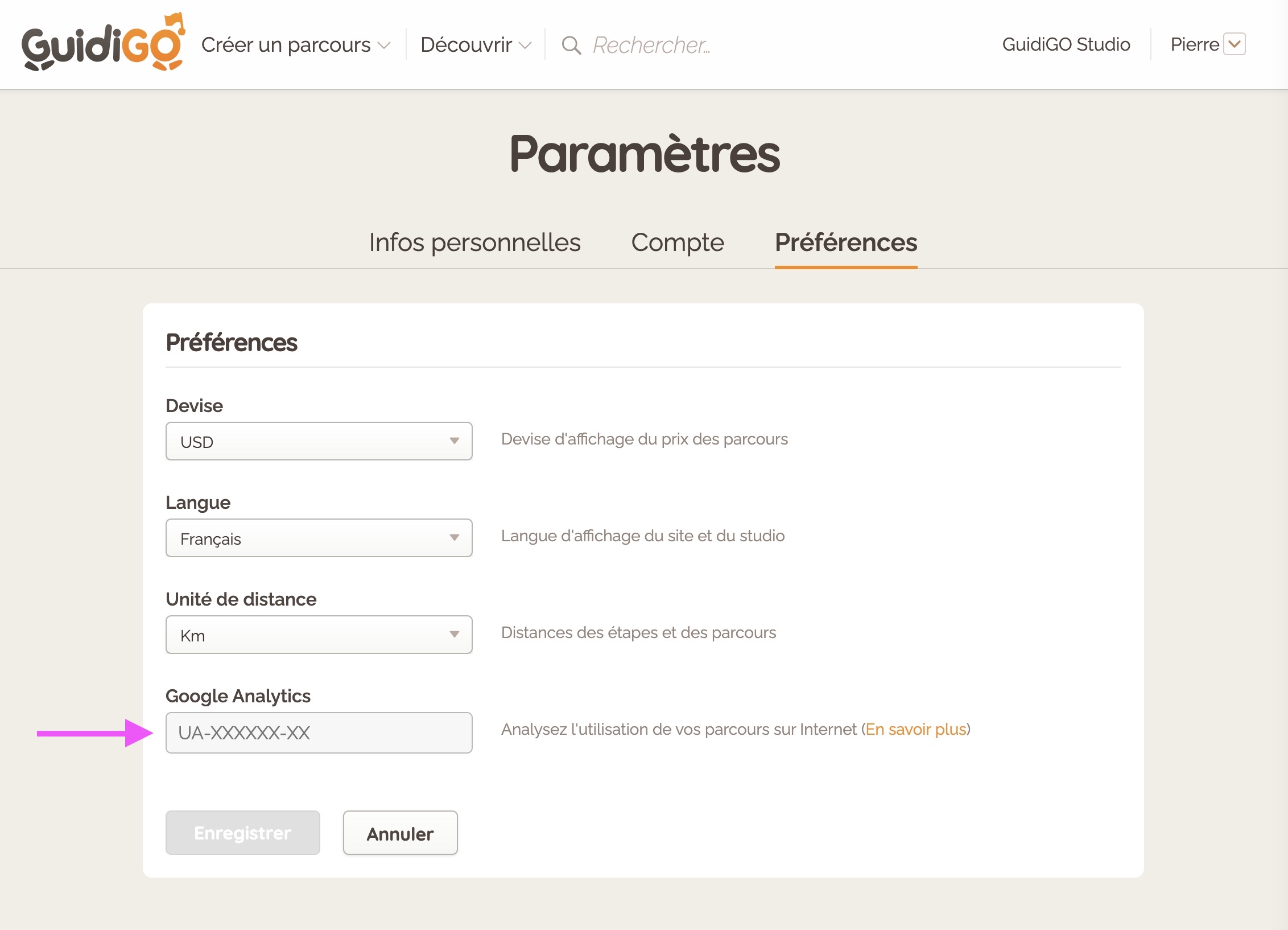Click the Annuler button
Image resolution: width=1288 pixels, height=930 pixels.
[400, 833]
